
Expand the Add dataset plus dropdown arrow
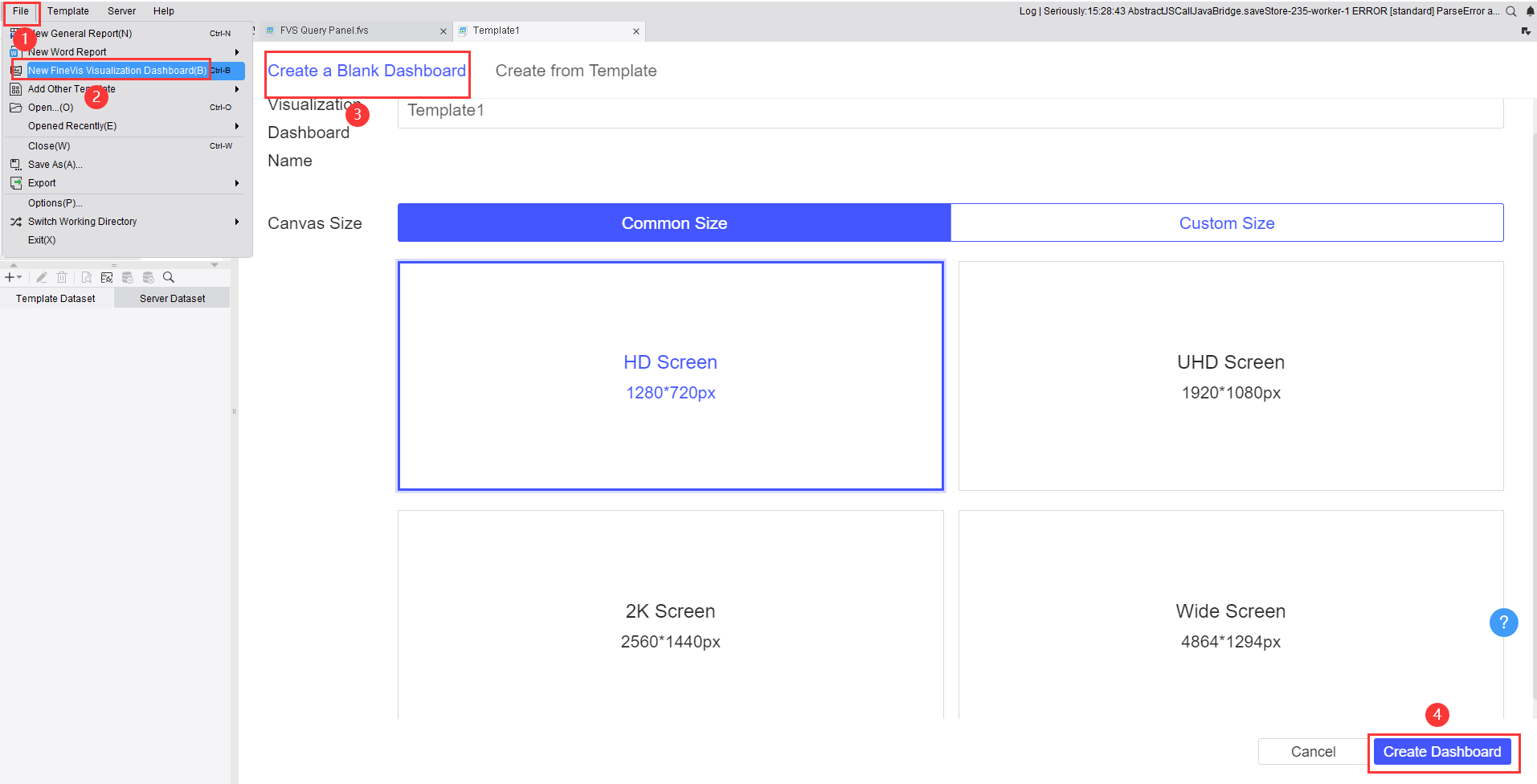pos(20,277)
